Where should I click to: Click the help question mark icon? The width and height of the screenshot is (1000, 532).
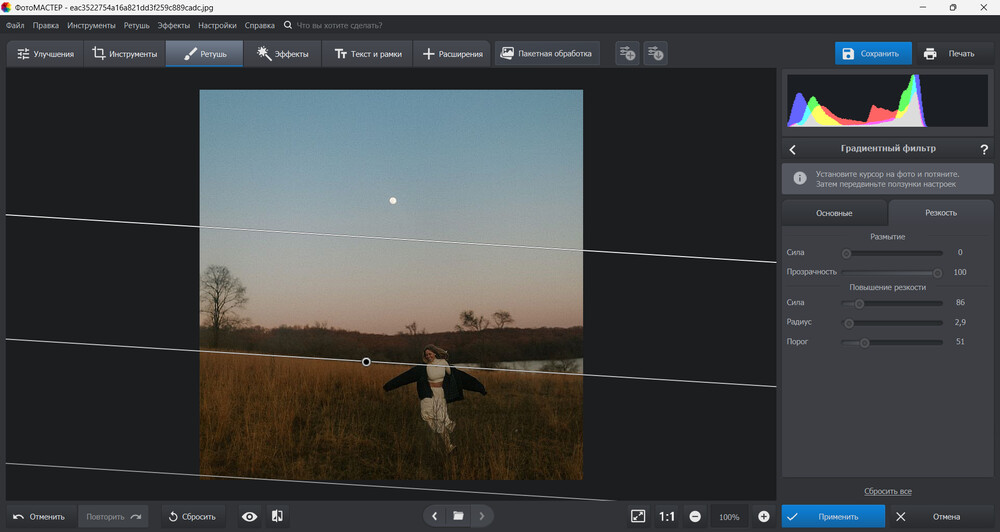pyautogui.click(x=984, y=149)
